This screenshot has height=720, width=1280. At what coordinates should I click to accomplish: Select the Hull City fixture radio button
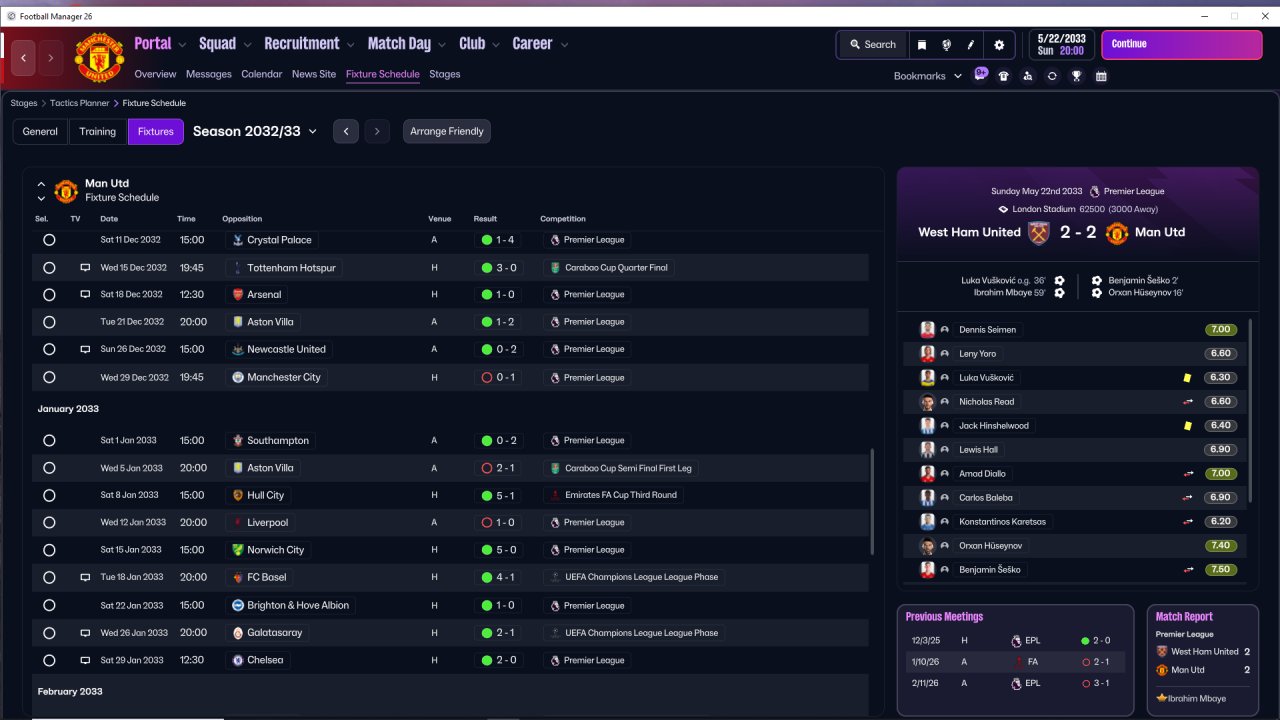[49, 495]
